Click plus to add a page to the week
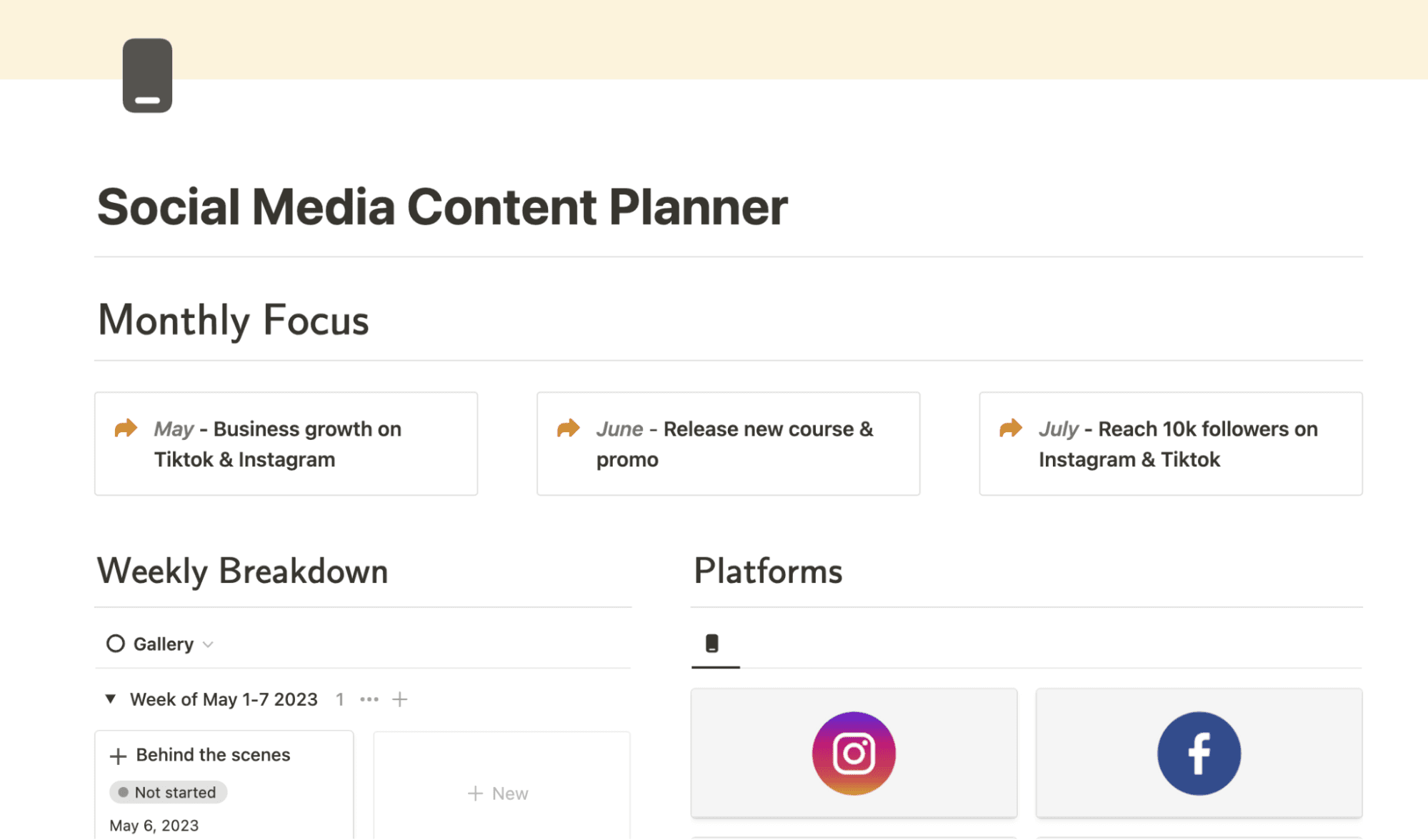This screenshot has height=840, width=1428. [399, 699]
